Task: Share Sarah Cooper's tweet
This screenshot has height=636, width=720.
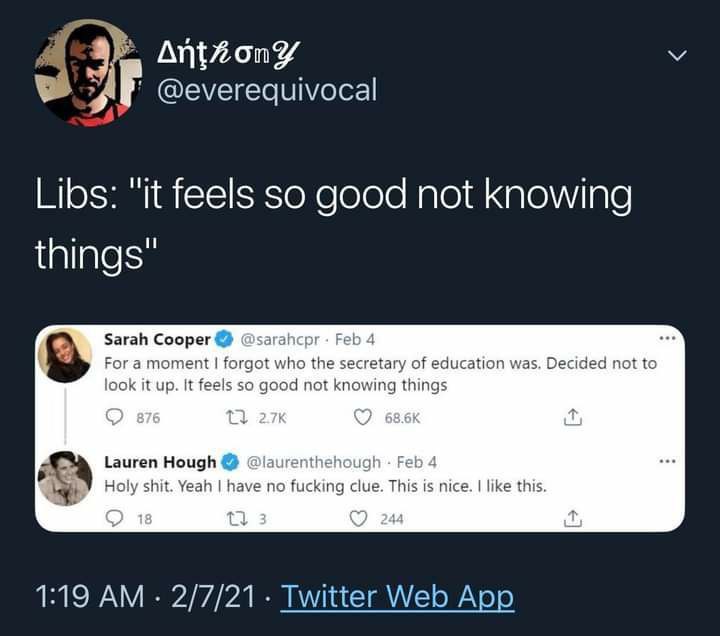Action: 573,418
